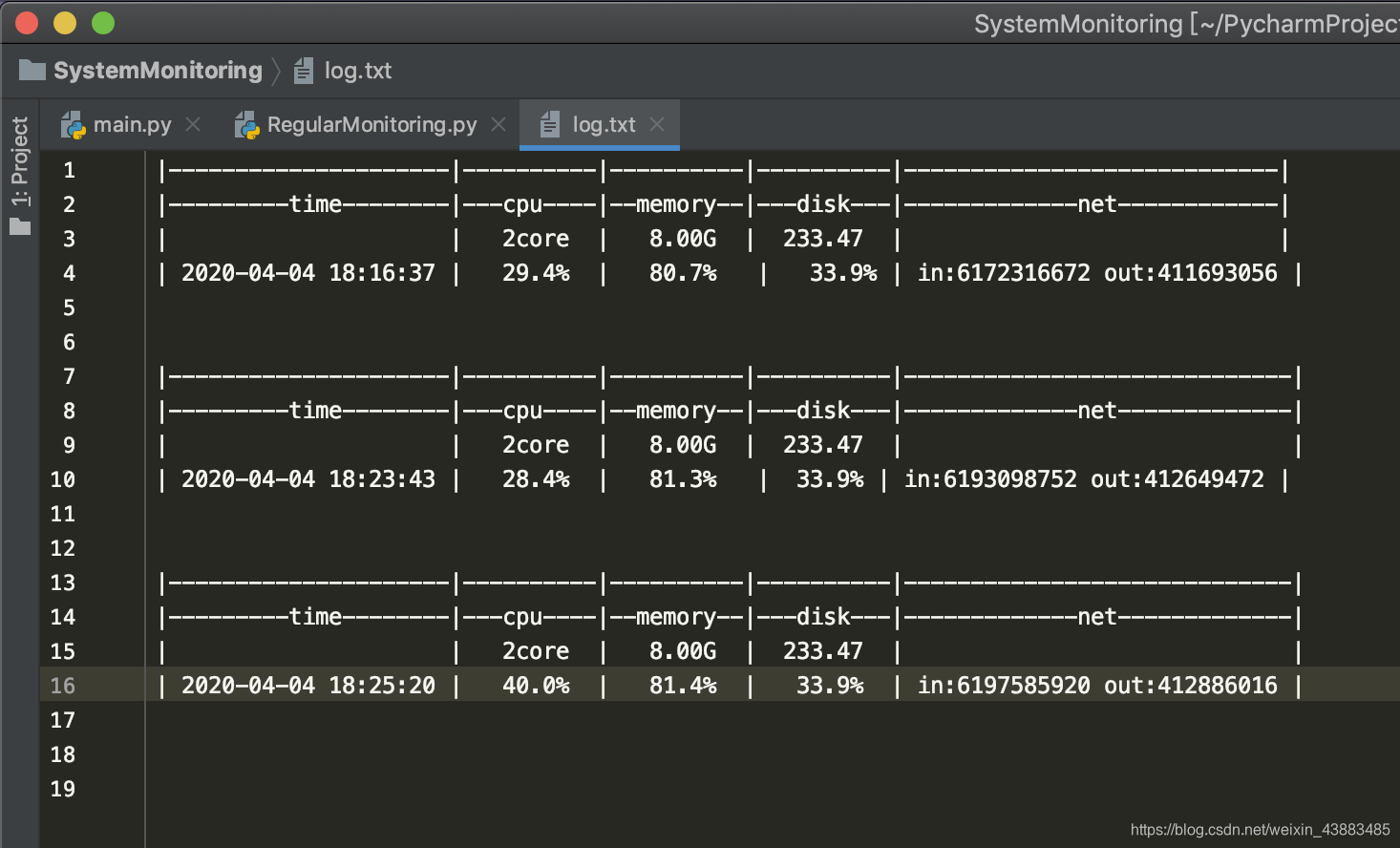
Task: Click line number 19 in the gutter
Action: tap(63, 789)
